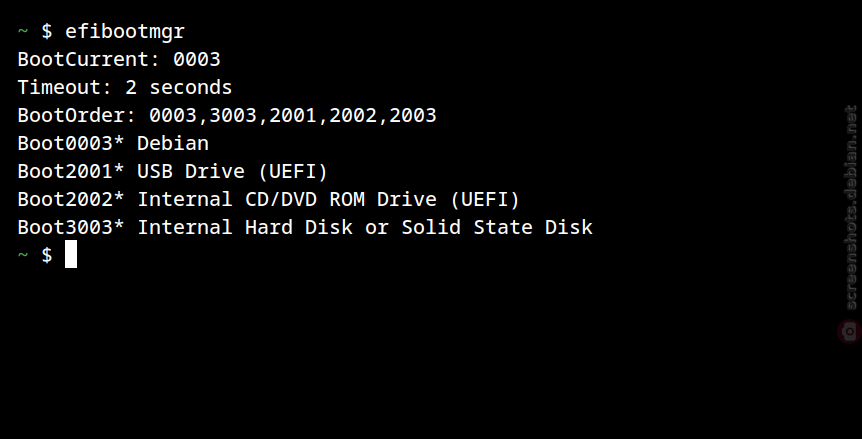Click the screenshots.debian.net watermark text
862x439 pixels.
[851, 208]
